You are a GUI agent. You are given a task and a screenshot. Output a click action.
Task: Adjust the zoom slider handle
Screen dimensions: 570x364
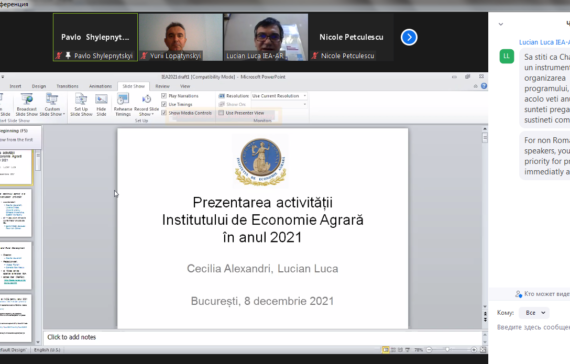pos(447,350)
